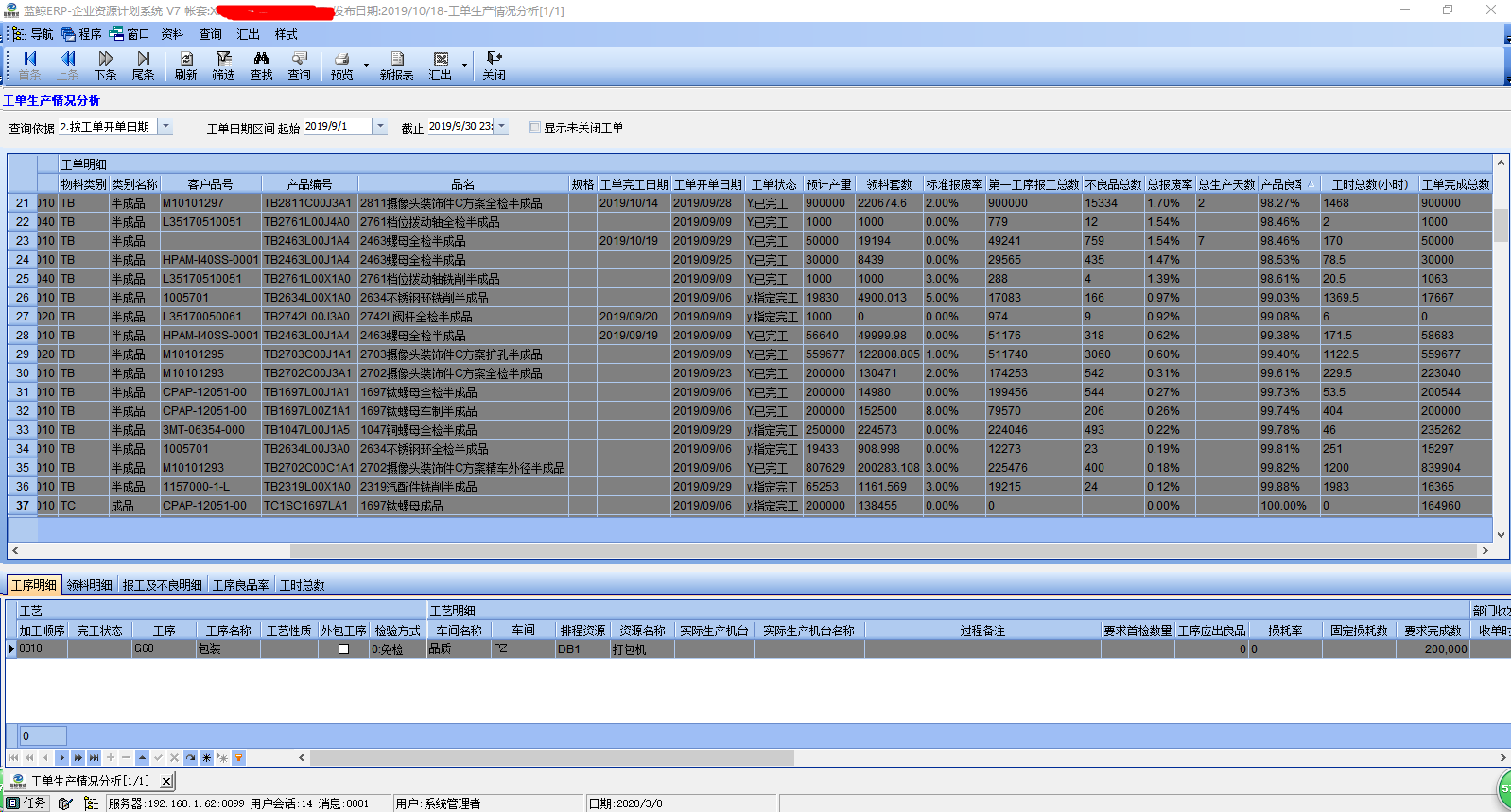Click the notebook-and-pen icon in status bar
1511x812 pixels.
pos(65,803)
